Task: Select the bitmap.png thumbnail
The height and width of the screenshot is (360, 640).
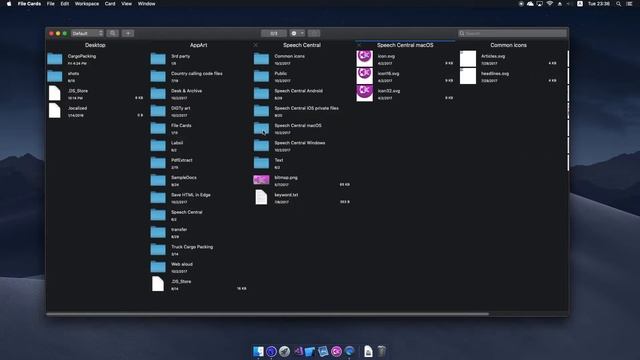Action: 261,180
